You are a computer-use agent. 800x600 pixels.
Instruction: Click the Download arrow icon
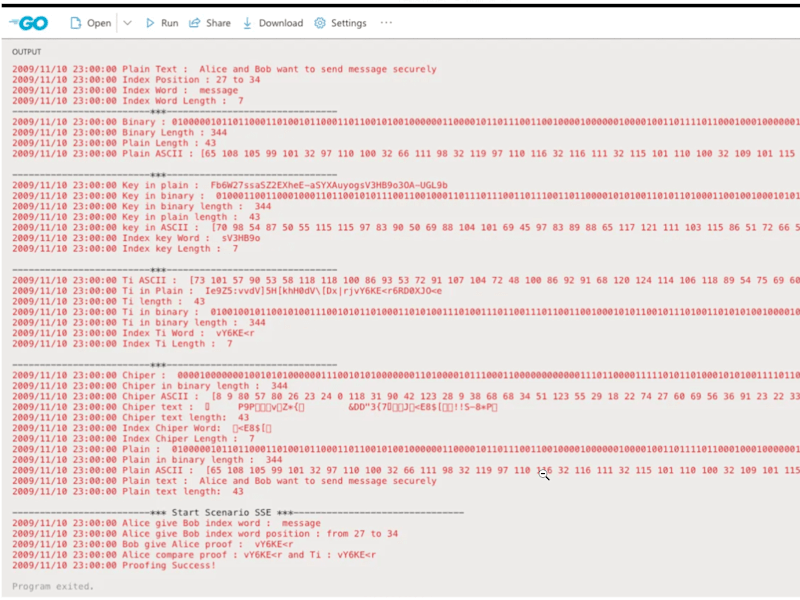click(x=247, y=23)
